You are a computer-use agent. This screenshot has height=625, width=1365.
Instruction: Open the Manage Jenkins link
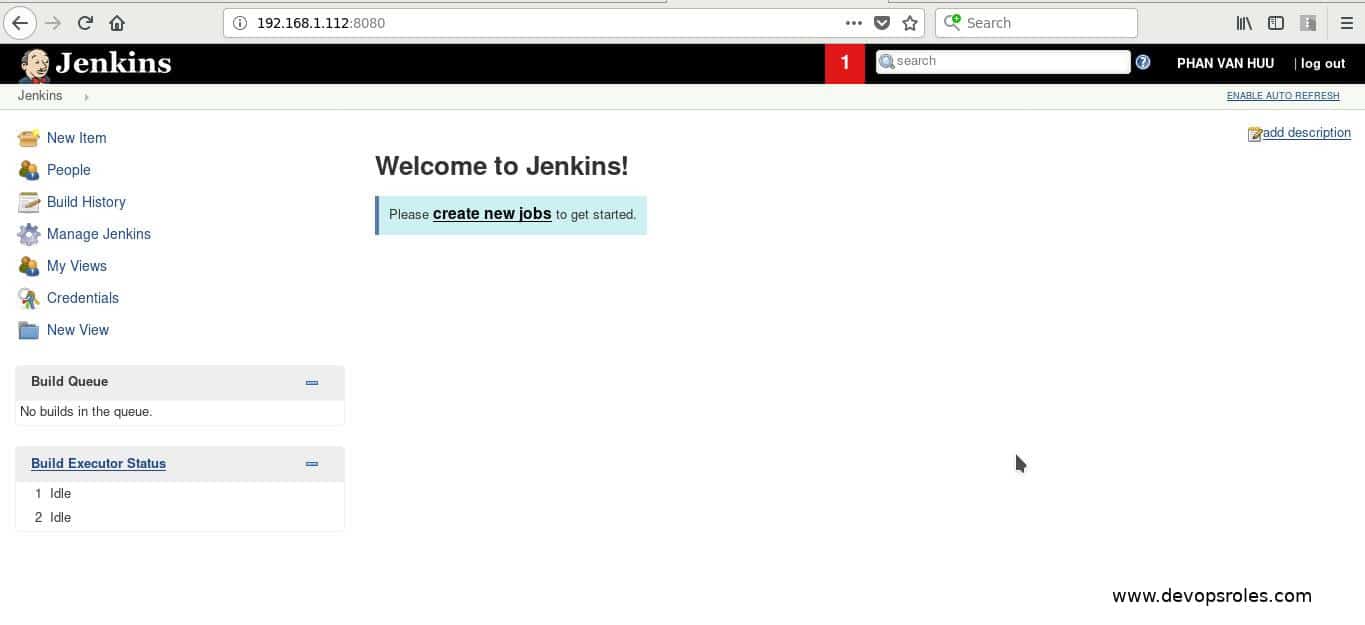pyautogui.click(x=99, y=234)
